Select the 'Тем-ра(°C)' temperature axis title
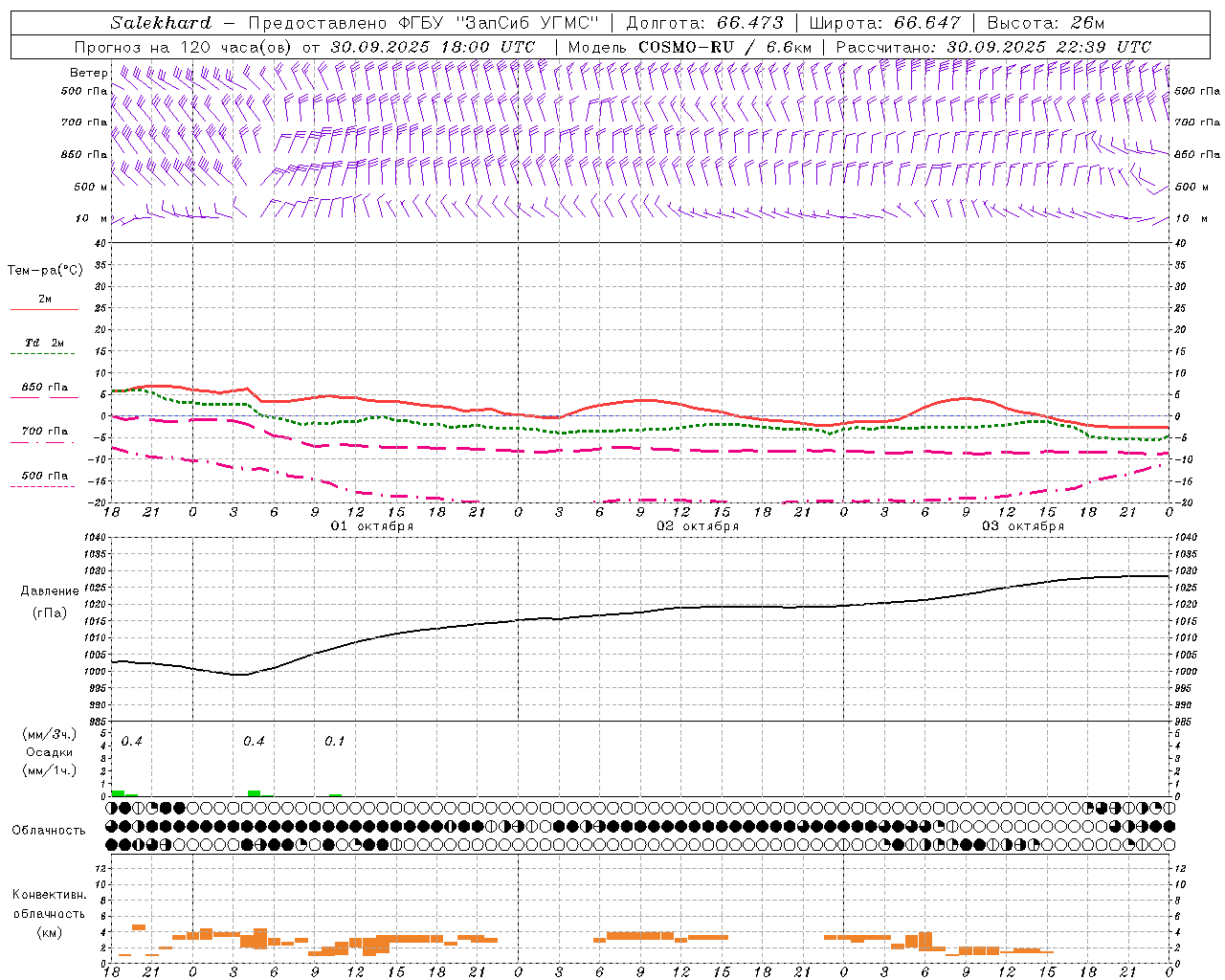Screen dimensions: 1225x980 point(45,271)
